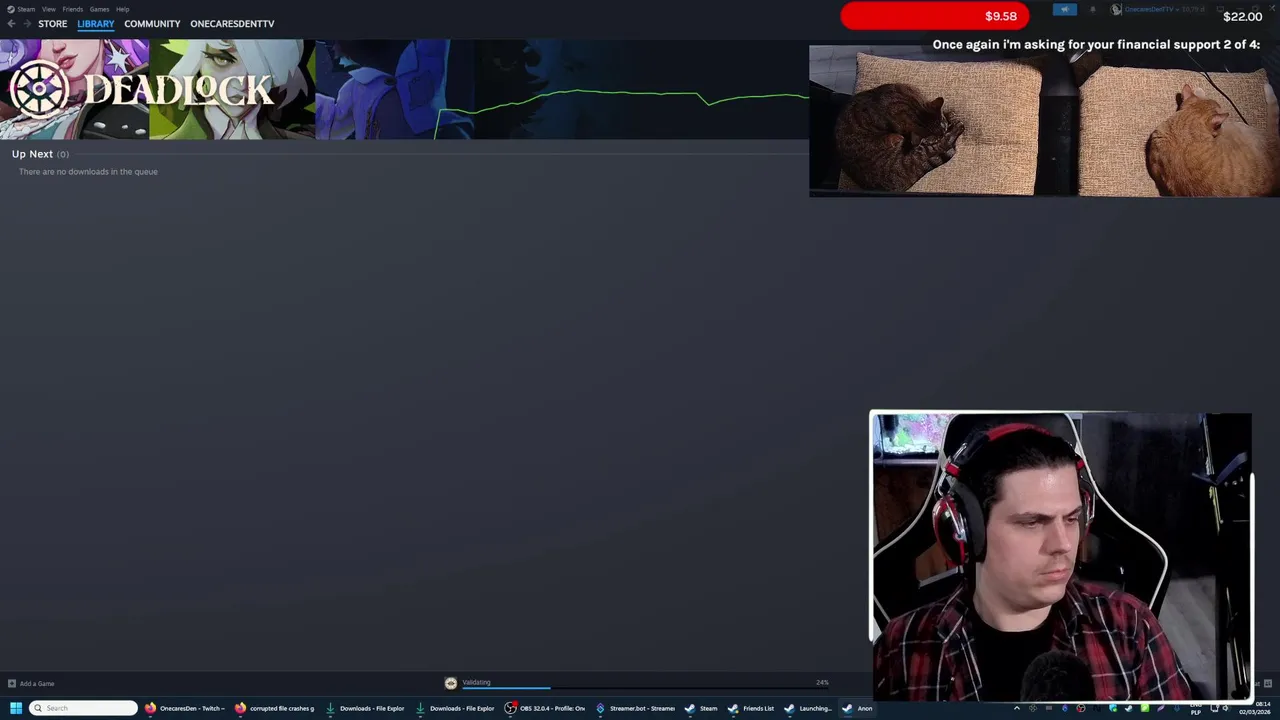Click the 24% progress value
Viewport: 1280px width, 720px height.
click(x=822, y=682)
